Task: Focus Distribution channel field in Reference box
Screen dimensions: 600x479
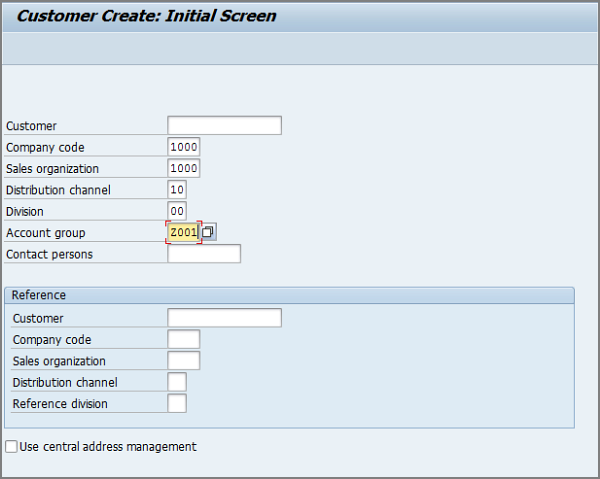Action: [177, 382]
